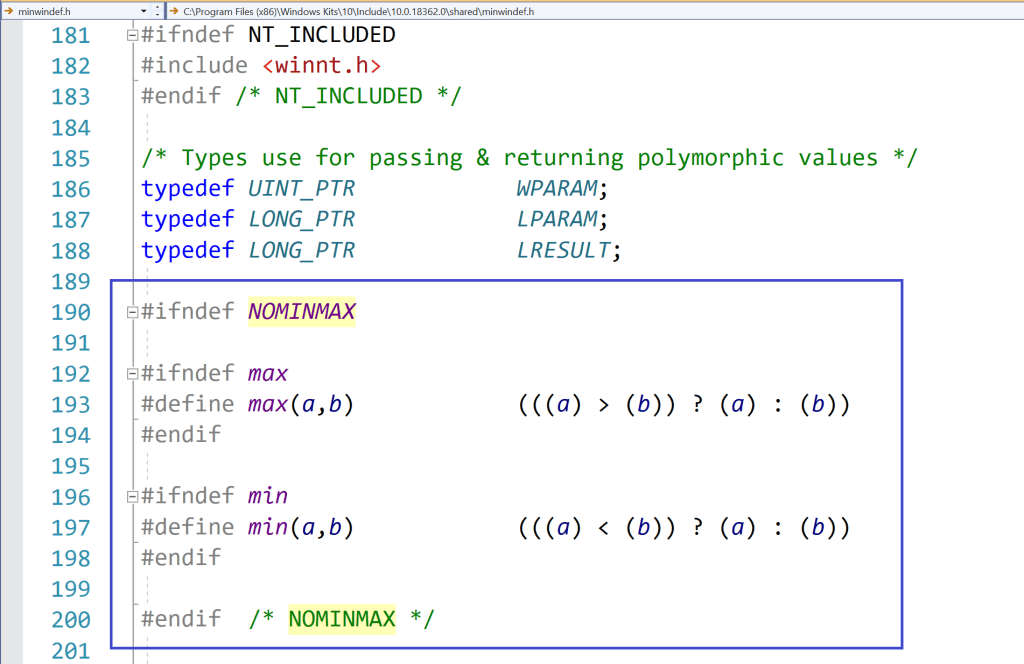The image size is (1024, 664).
Task: Click the orange arrow icon beside minwindef.h
Action: [8, 9]
